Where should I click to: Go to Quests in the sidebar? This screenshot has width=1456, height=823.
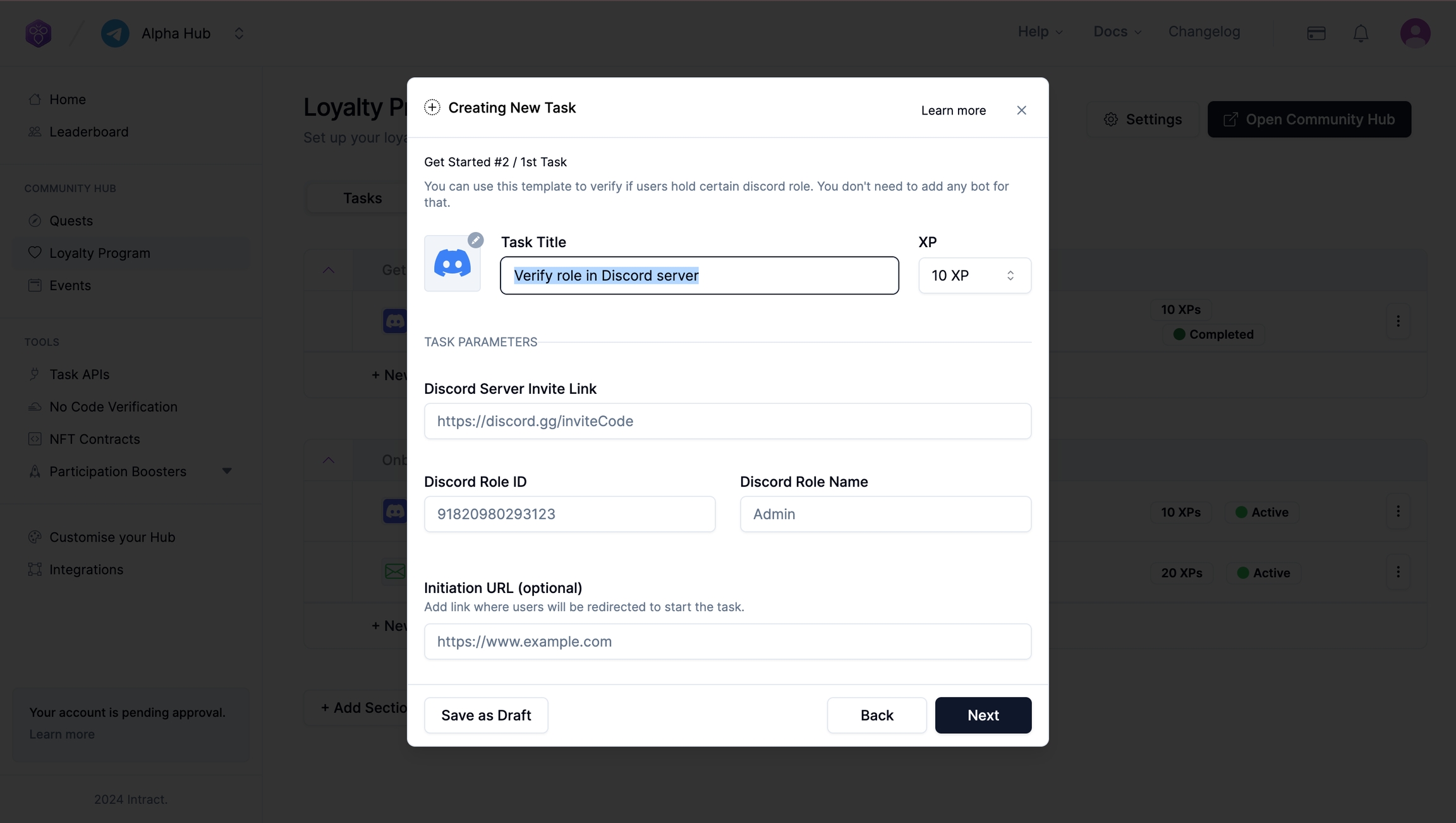tap(71, 221)
